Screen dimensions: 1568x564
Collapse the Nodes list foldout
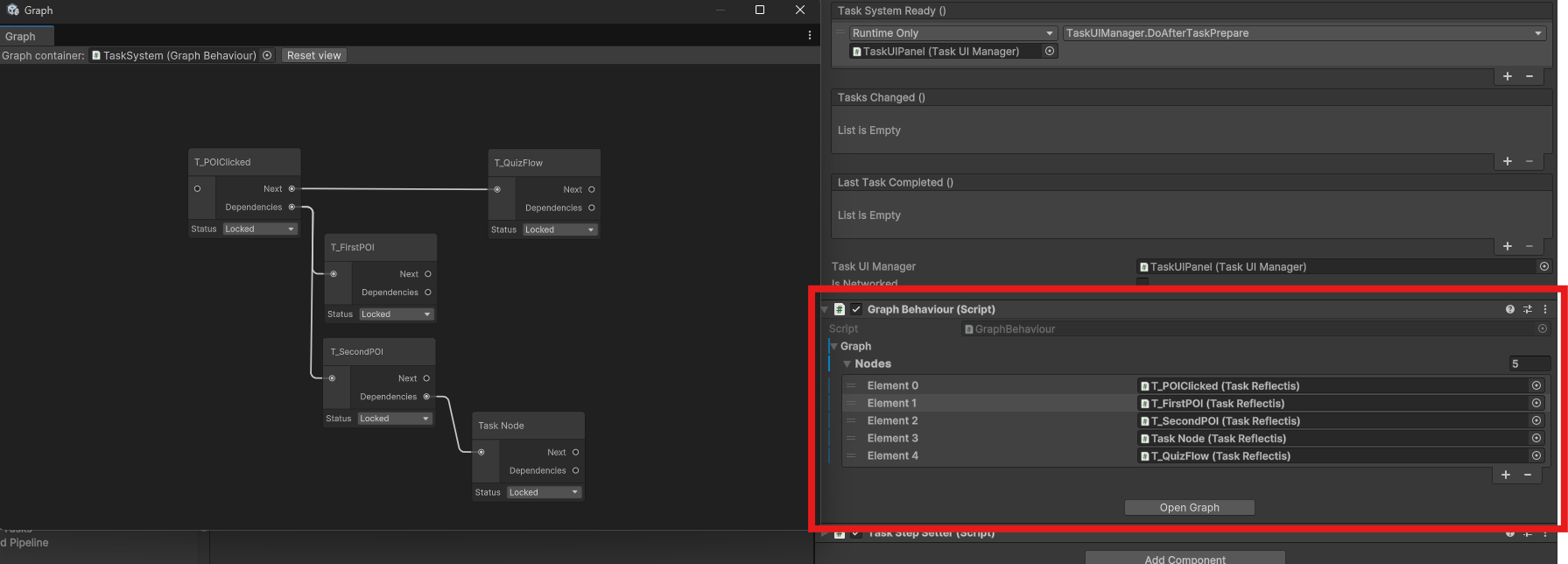tap(847, 363)
